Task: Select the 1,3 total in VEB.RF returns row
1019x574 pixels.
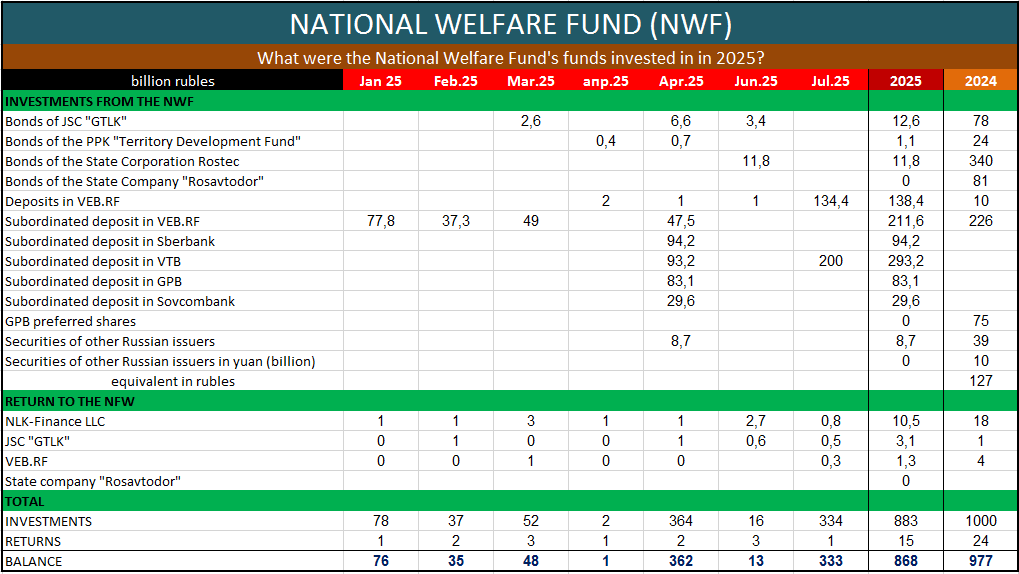Action: pos(906,462)
